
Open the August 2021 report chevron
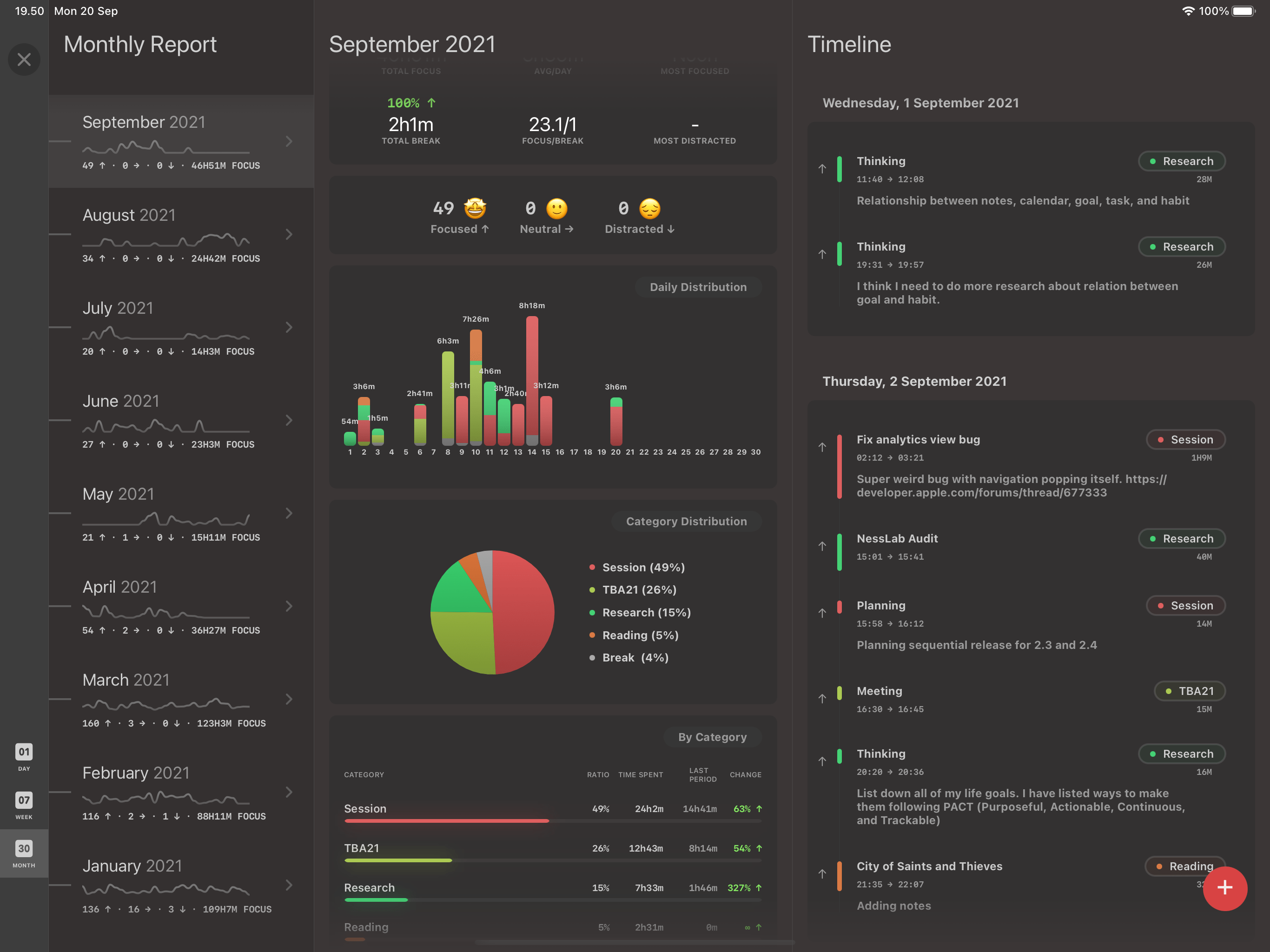(289, 234)
